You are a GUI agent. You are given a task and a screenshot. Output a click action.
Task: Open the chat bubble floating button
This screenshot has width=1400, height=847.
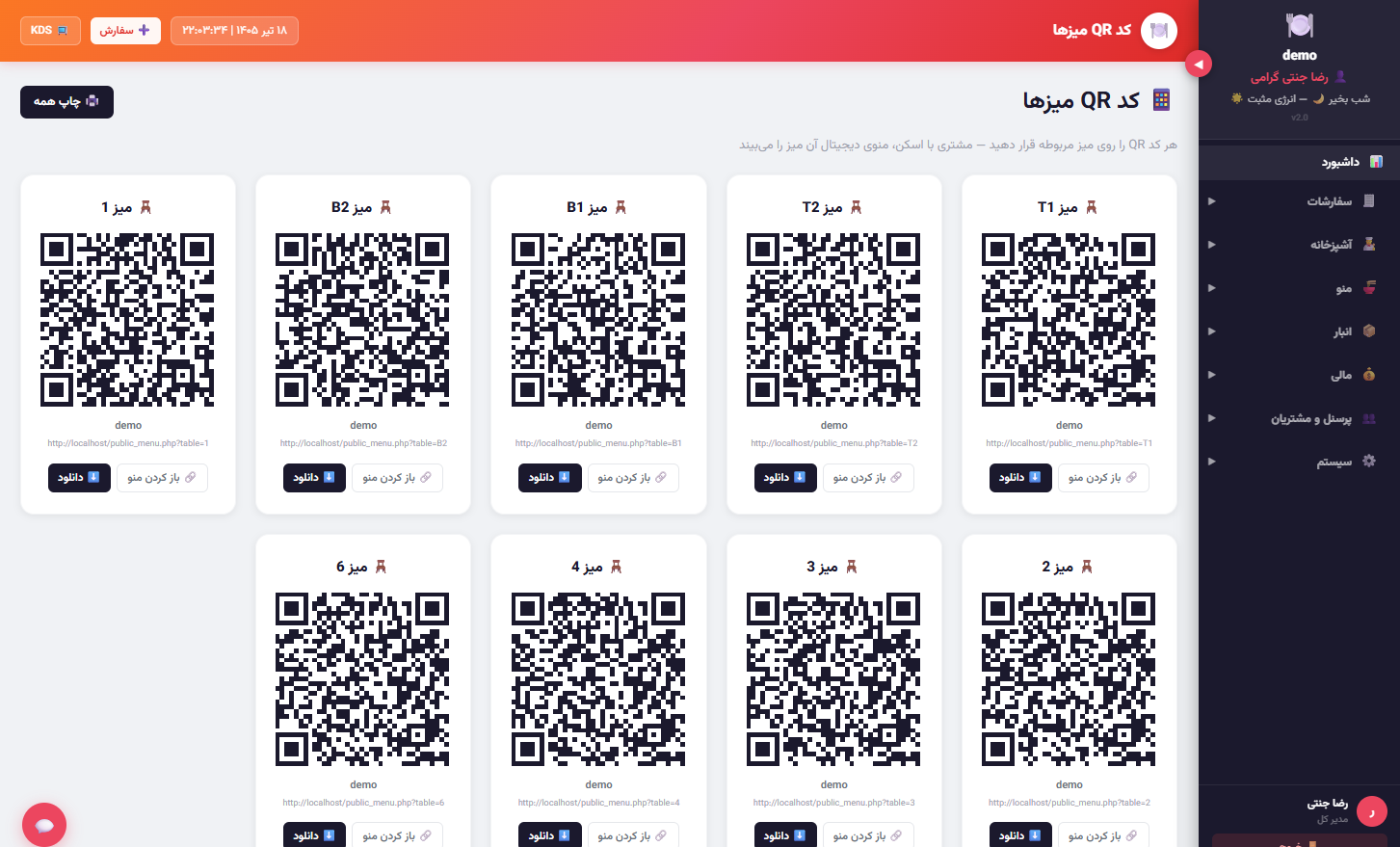click(x=44, y=825)
